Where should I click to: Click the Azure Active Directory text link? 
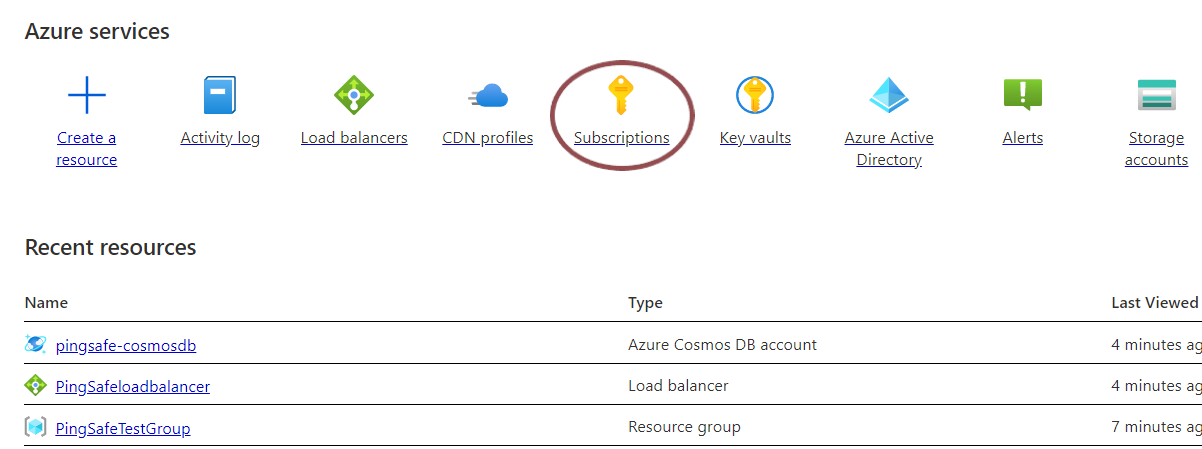[x=888, y=149]
